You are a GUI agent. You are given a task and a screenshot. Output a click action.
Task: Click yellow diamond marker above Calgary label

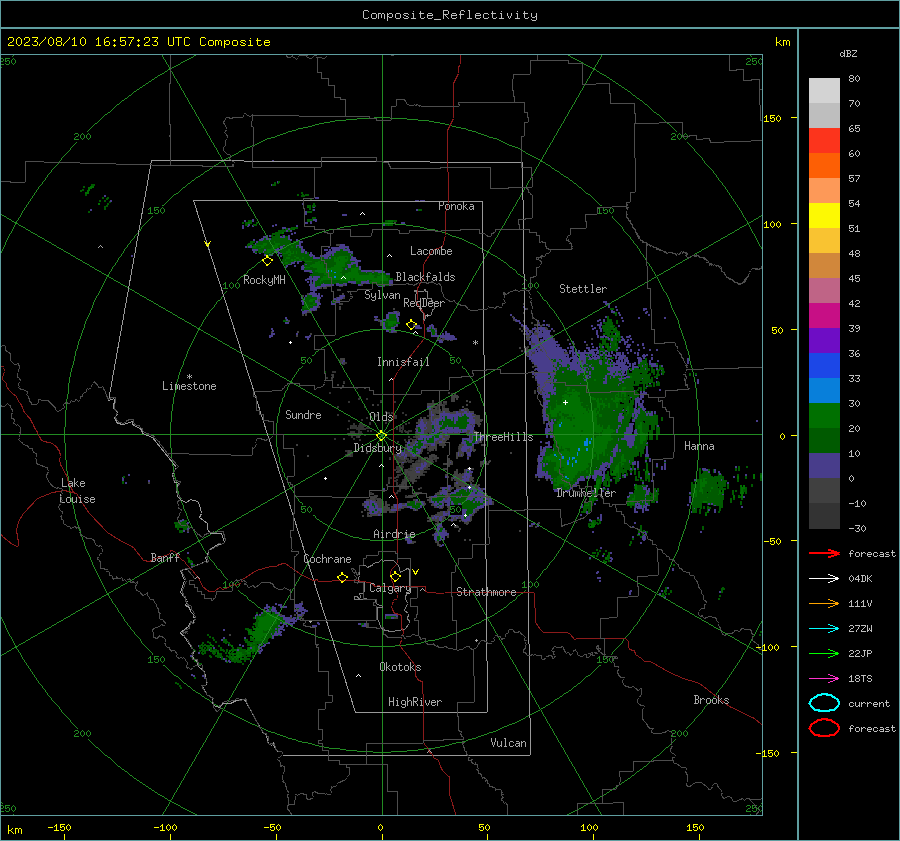(395, 576)
